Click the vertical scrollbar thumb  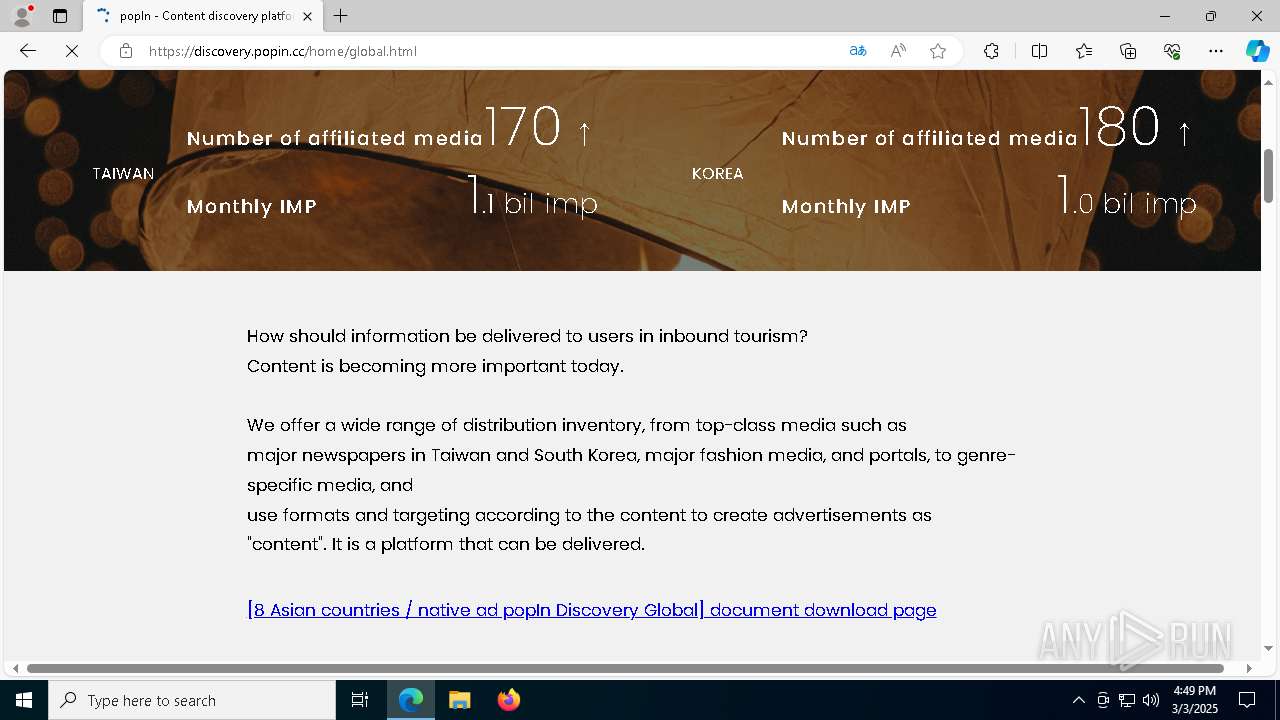[1269, 175]
